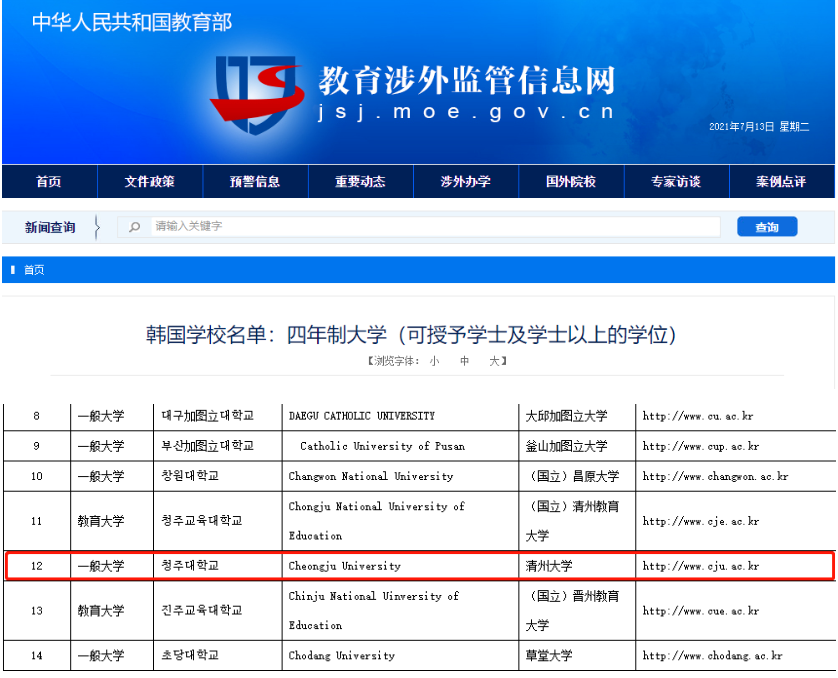This screenshot has height=678, width=838.
Task: Go to 预警信息 section
Action: tap(255, 182)
